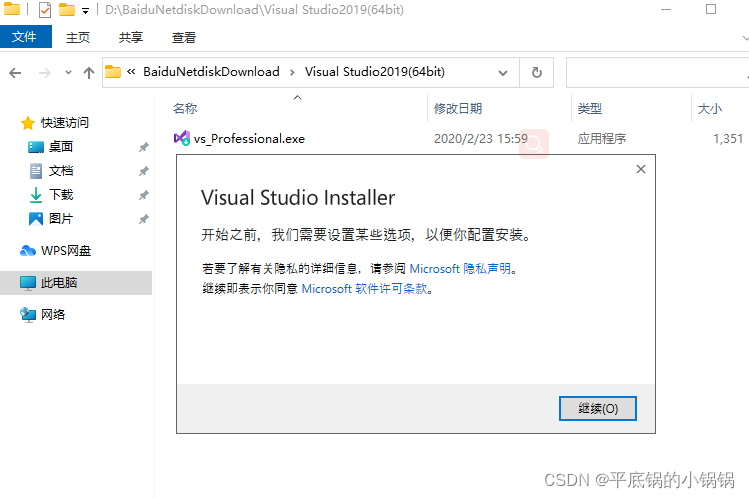
Task: Click BaiduNetdiskDownload in the address path
Action: click(211, 72)
